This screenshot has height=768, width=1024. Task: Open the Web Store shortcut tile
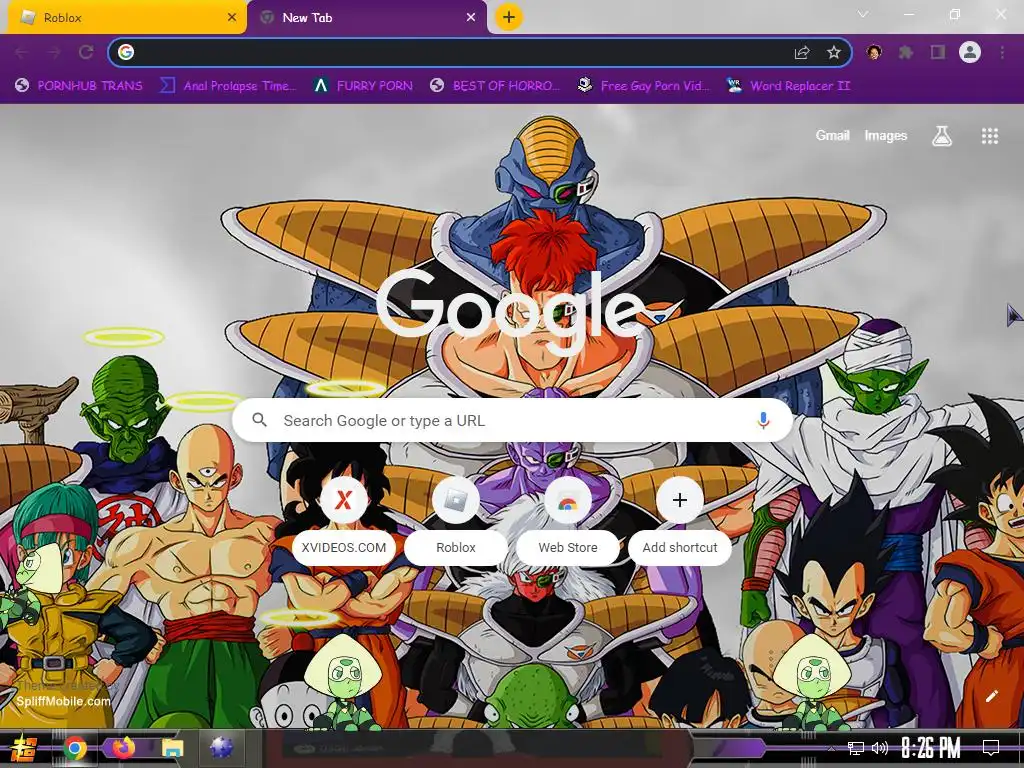point(568,520)
